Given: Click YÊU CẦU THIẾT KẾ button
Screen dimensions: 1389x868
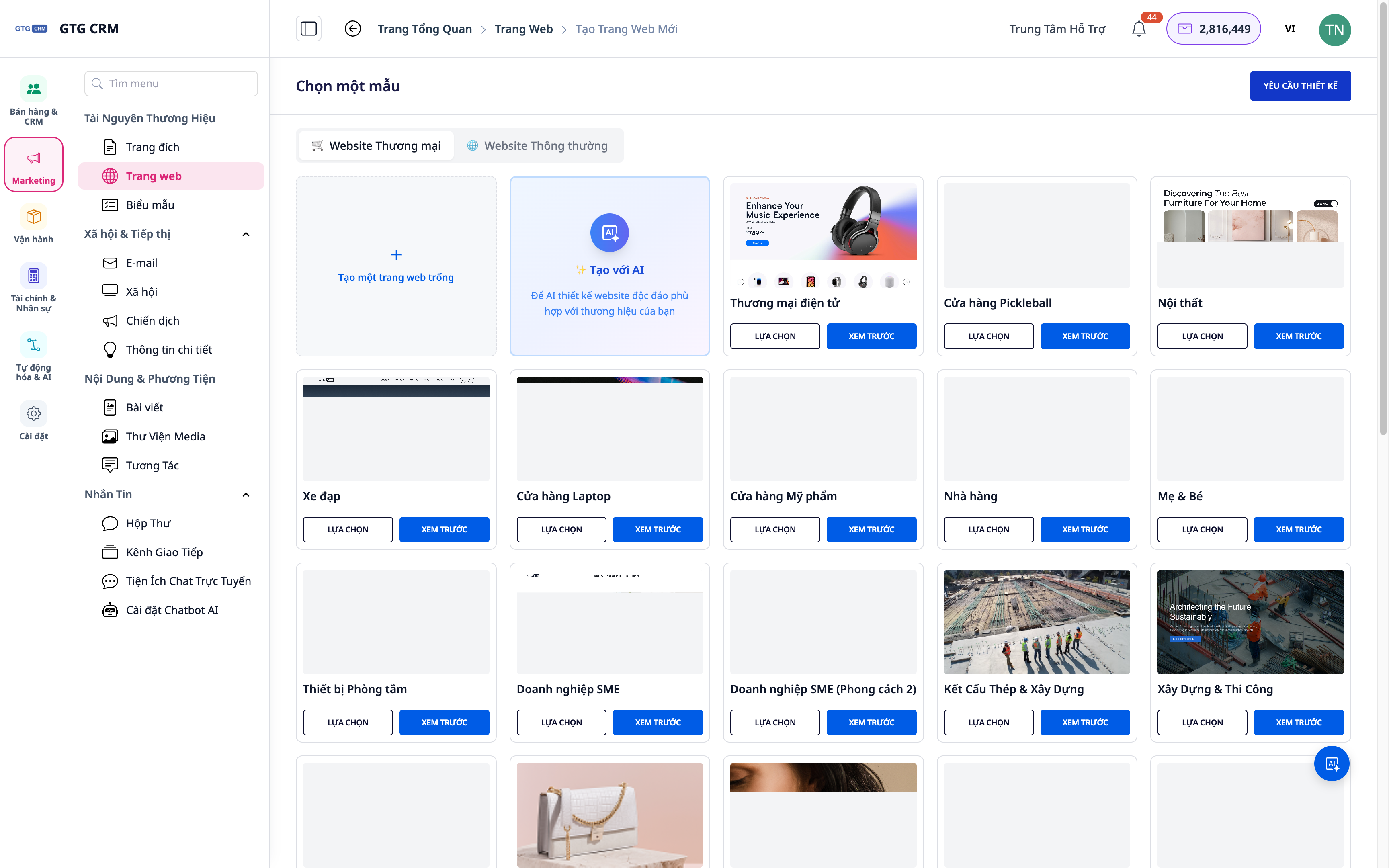Looking at the screenshot, I should [x=1300, y=86].
